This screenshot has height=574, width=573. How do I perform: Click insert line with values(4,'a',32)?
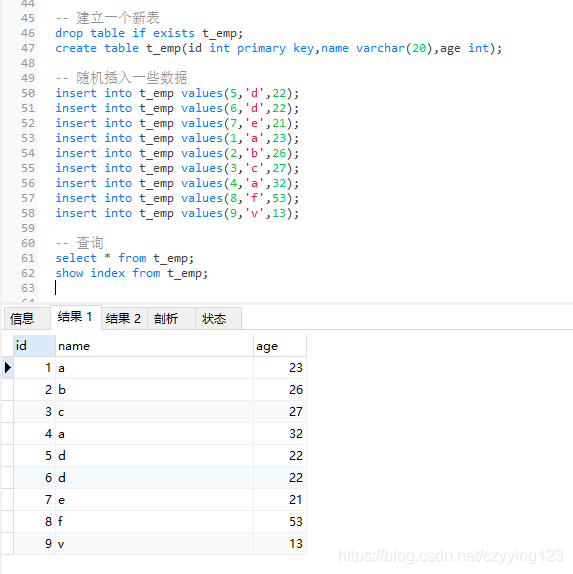pyautogui.click(x=177, y=183)
